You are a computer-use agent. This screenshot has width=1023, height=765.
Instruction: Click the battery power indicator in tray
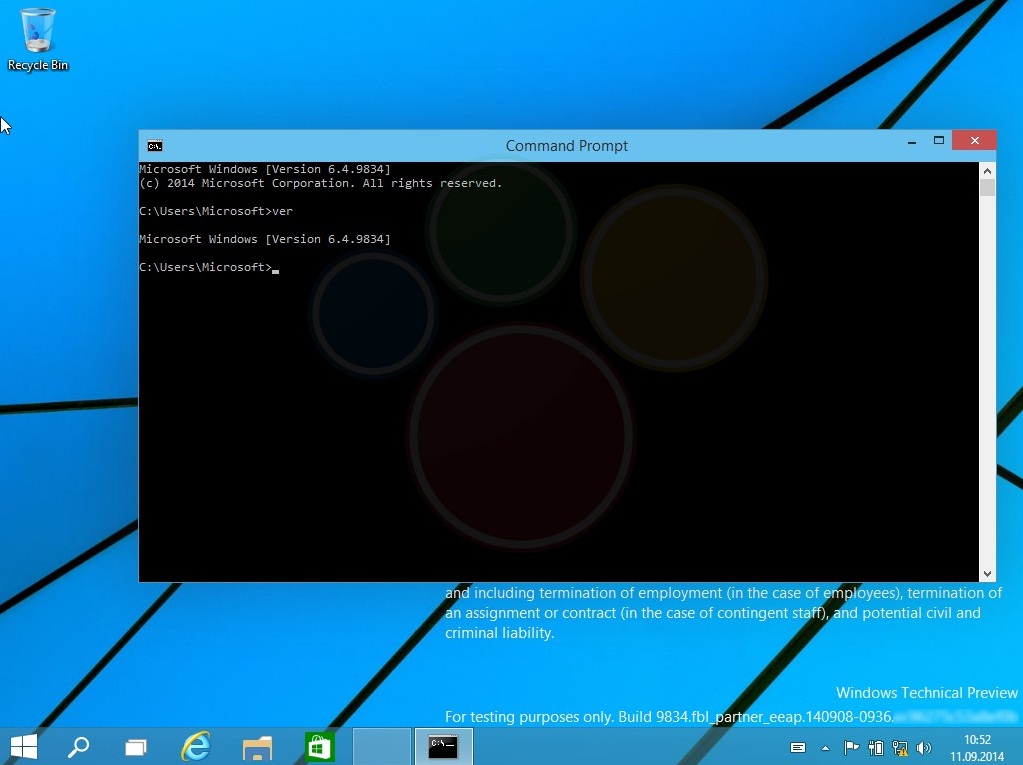tap(876, 747)
